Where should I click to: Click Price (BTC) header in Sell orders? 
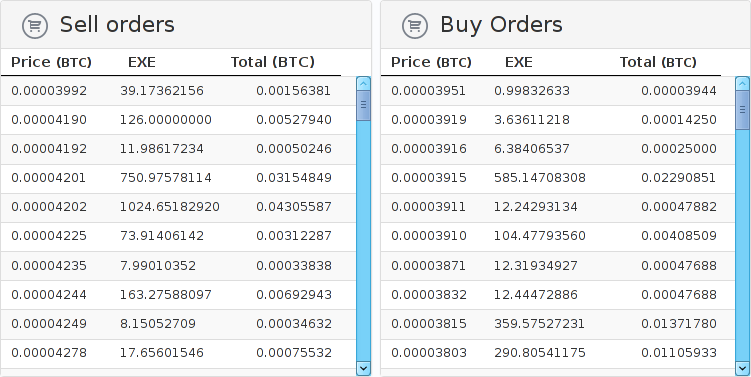(x=51, y=62)
